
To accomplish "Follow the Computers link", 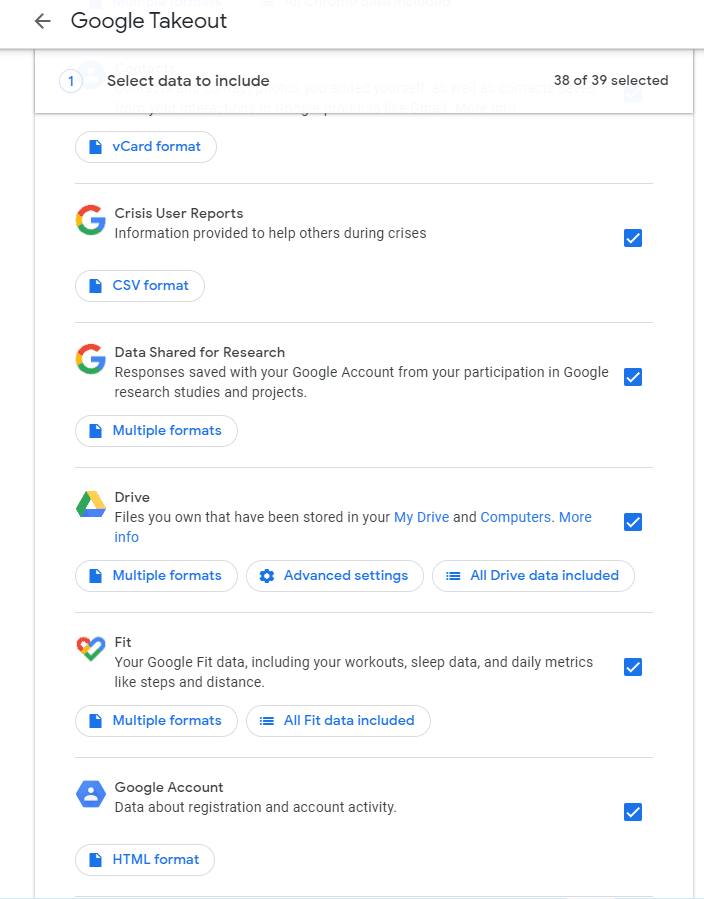I will click(x=516, y=517).
